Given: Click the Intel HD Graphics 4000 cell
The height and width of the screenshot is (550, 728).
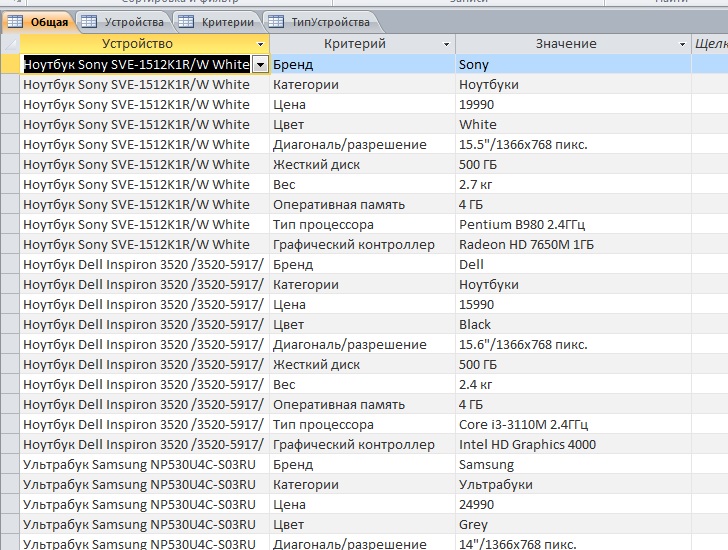Looking at the screenshot, I should point(573,444).
